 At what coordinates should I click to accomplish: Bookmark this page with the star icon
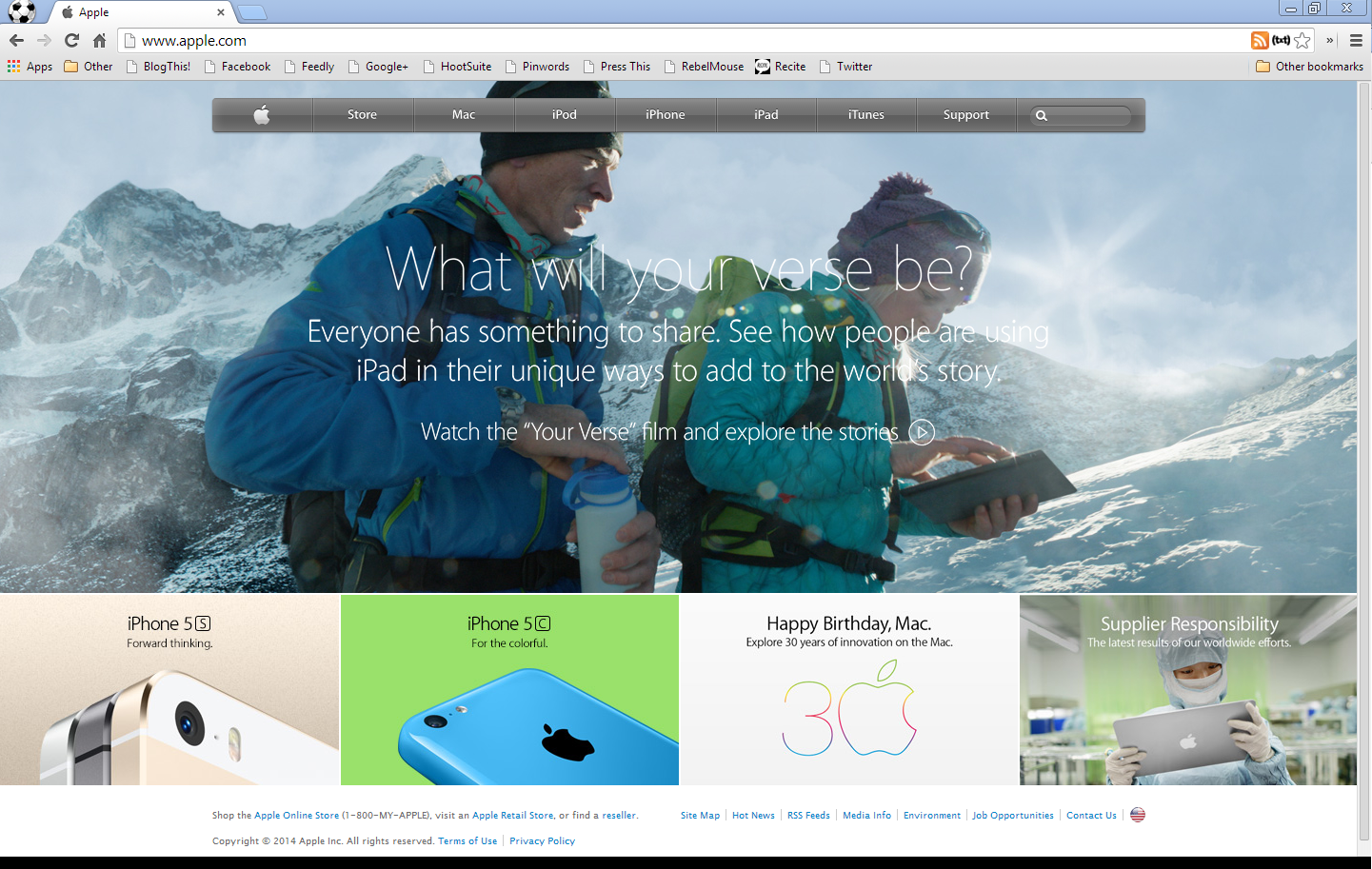[x=1302, y=40]
